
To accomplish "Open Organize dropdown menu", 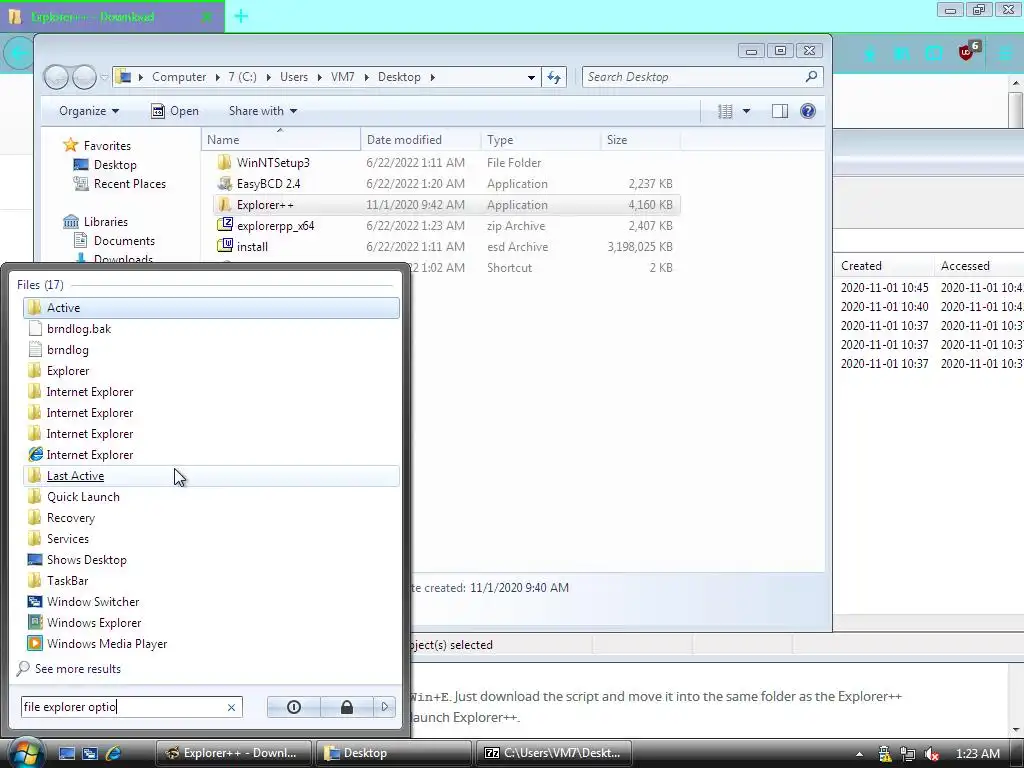I will pyautogui.click(x=89, y=111).
